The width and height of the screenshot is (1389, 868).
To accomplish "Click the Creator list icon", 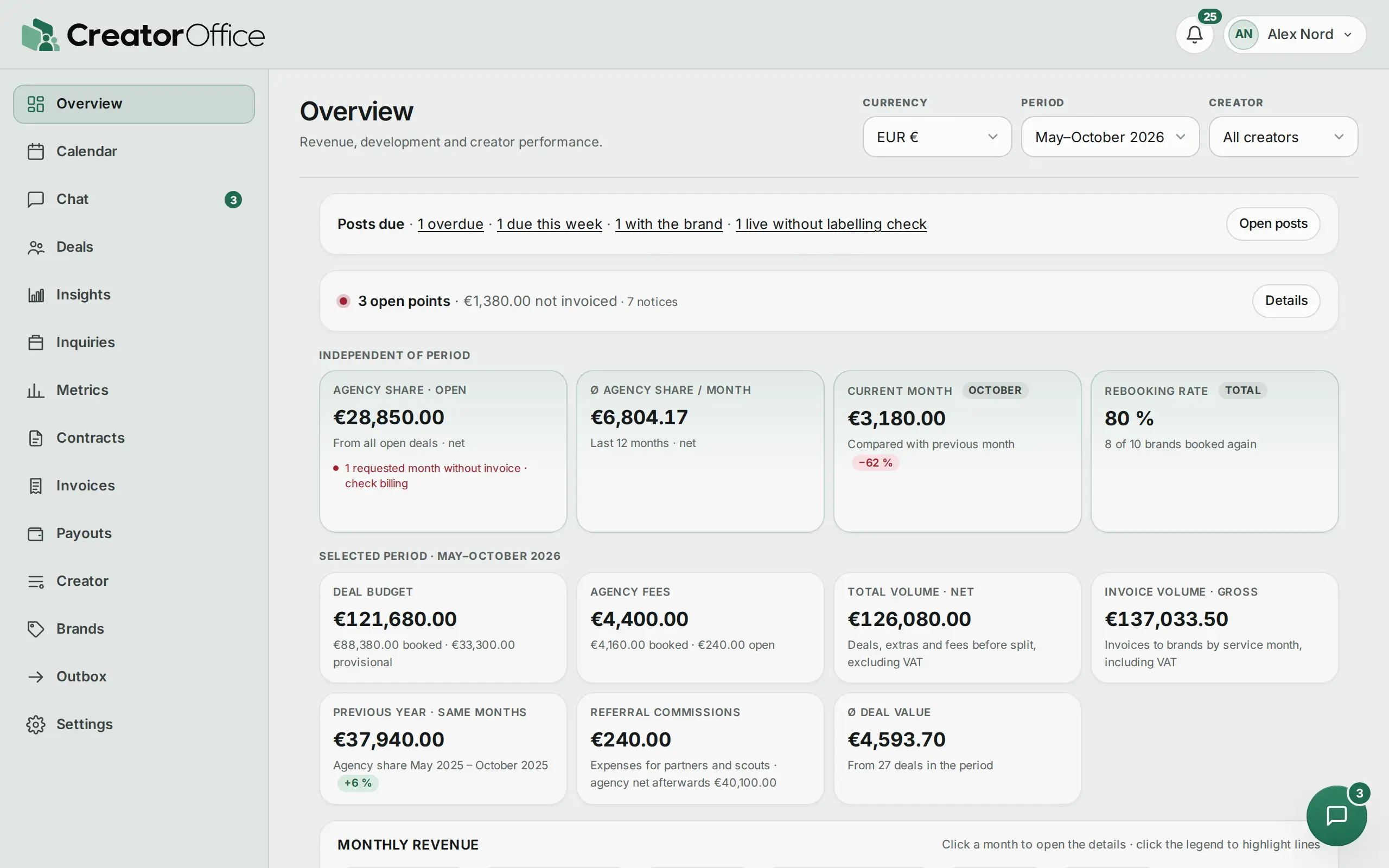I will (36, 581).
